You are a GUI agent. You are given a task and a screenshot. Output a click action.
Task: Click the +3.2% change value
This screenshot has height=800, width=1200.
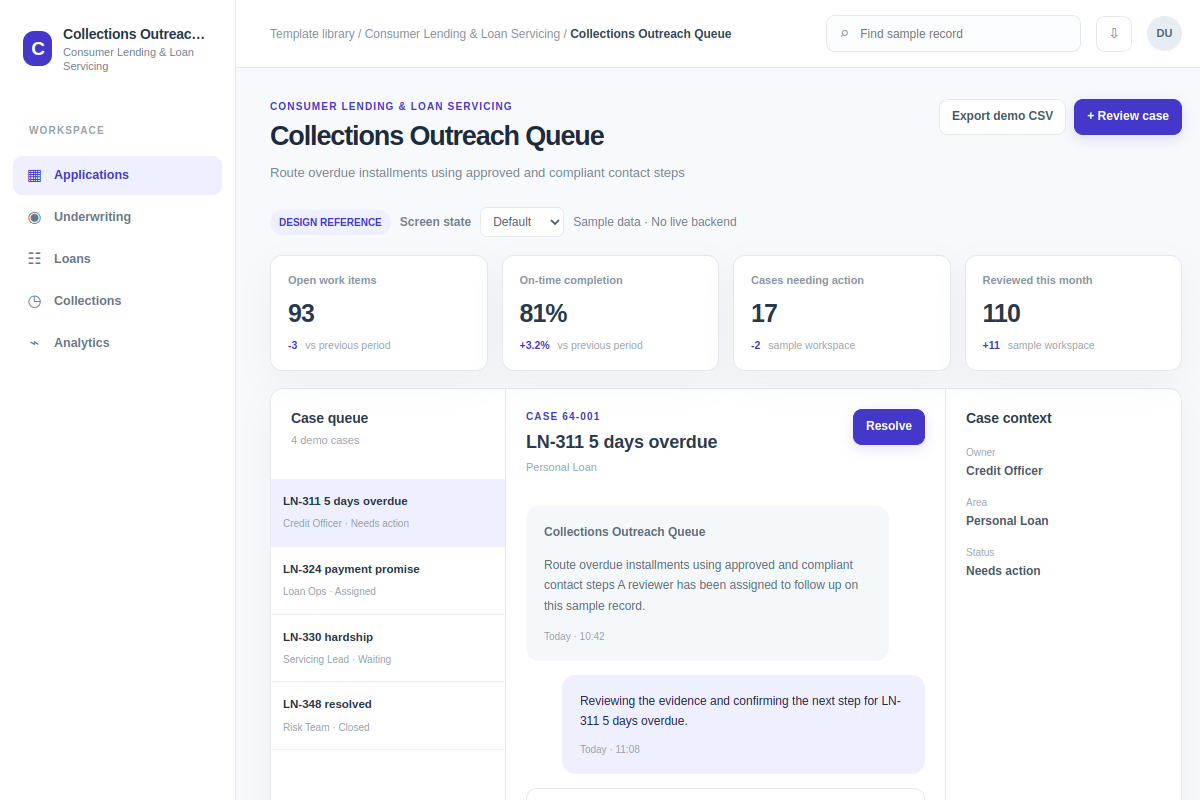click(534, 345)
